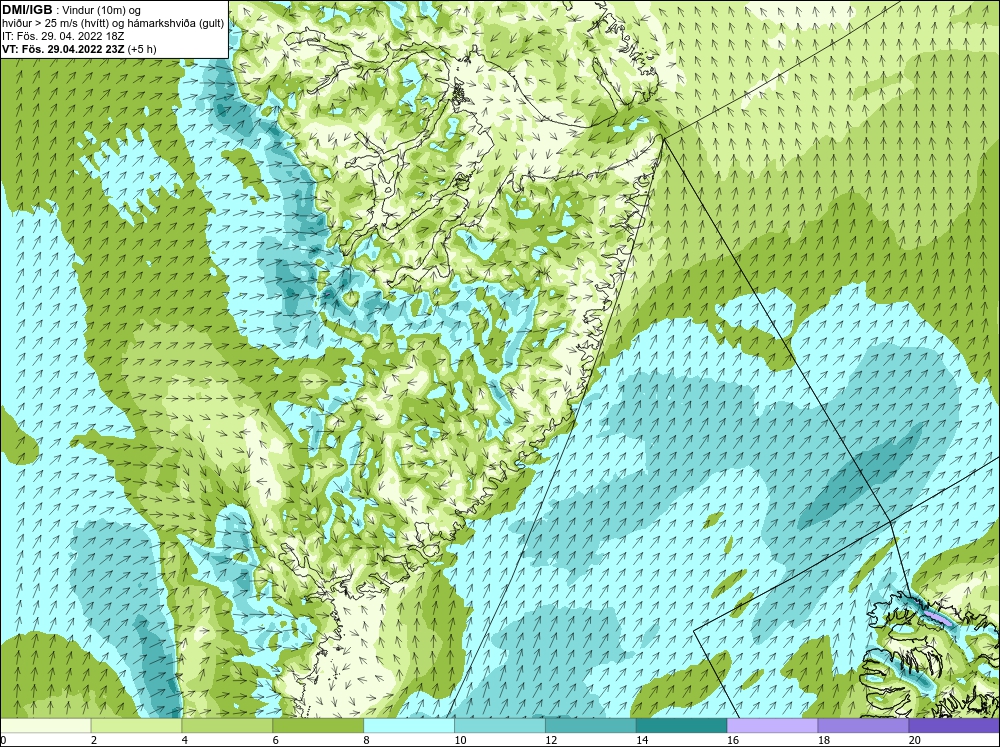Click the legend tick label '8'
Image resolution: width=1000 pixels, height=747 pixels.
367,740
